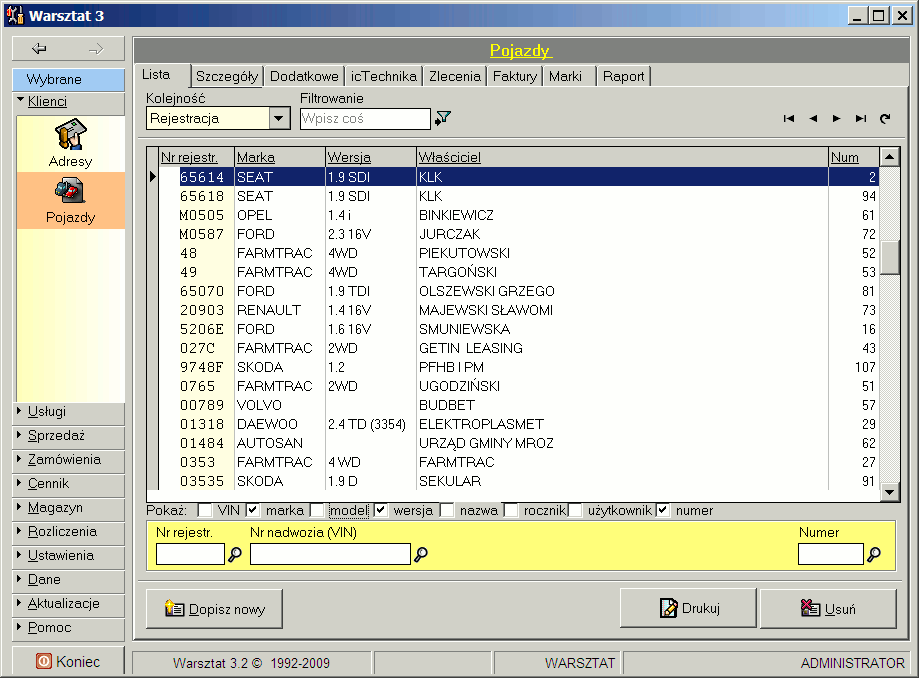Collapse the Klienci sidebar section

pyautogui.click(x=69, y=102)
